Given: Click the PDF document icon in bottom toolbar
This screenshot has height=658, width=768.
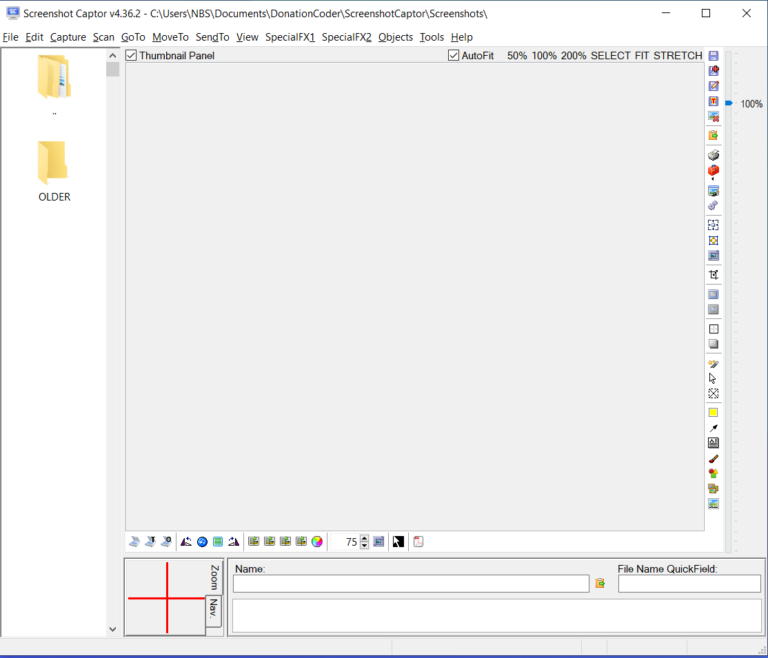Looking at the screenshot, I should coord(418,542).
